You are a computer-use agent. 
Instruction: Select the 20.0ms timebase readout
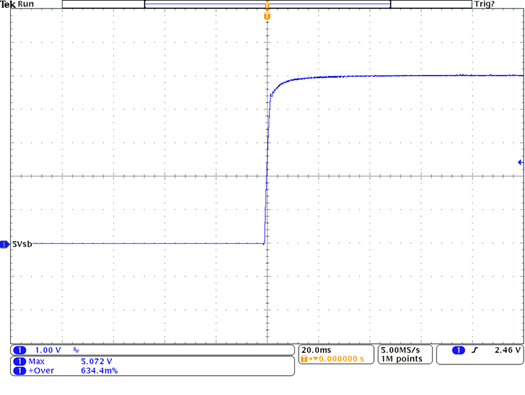coord(316,350)
